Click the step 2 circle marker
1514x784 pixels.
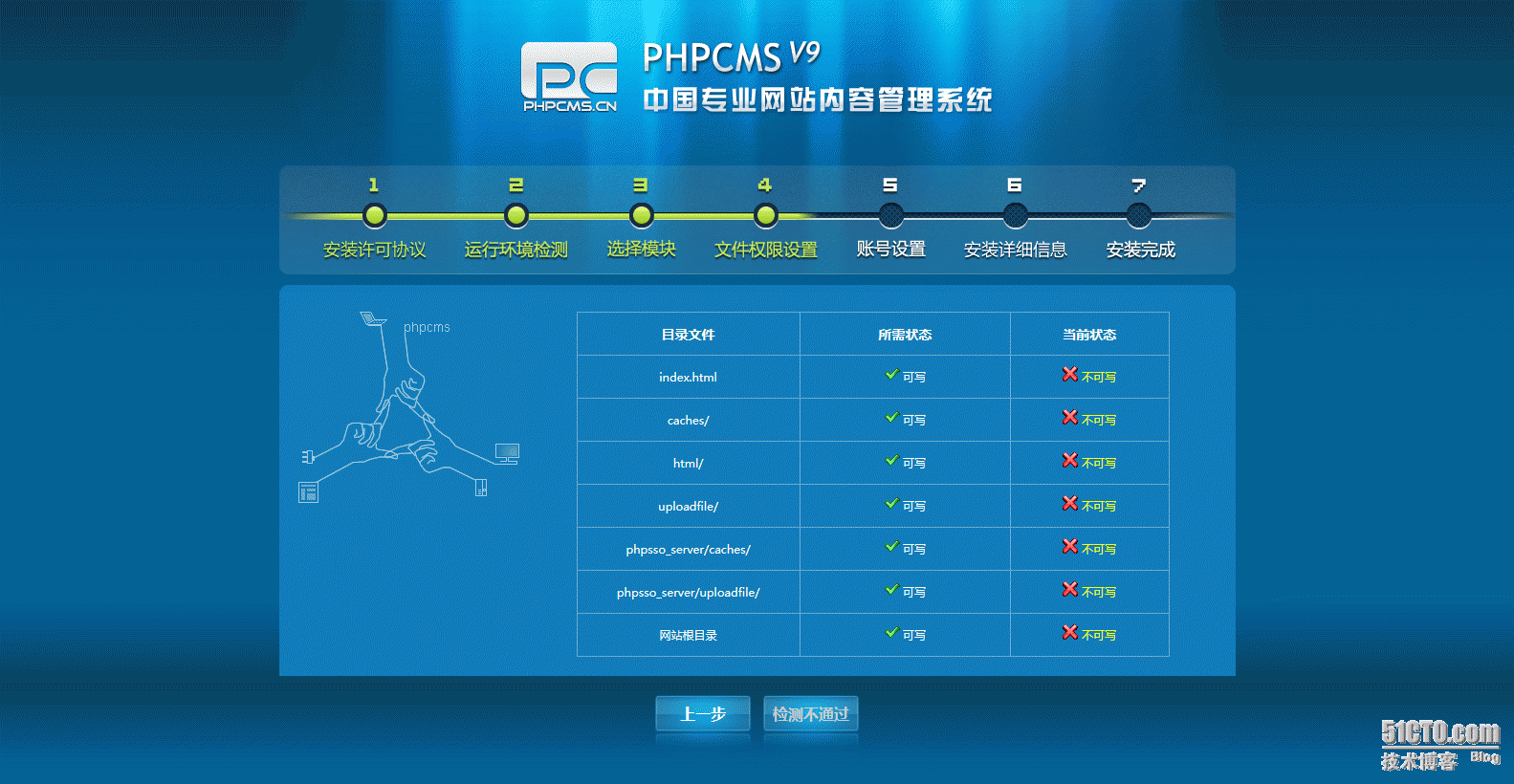point(516,215)
